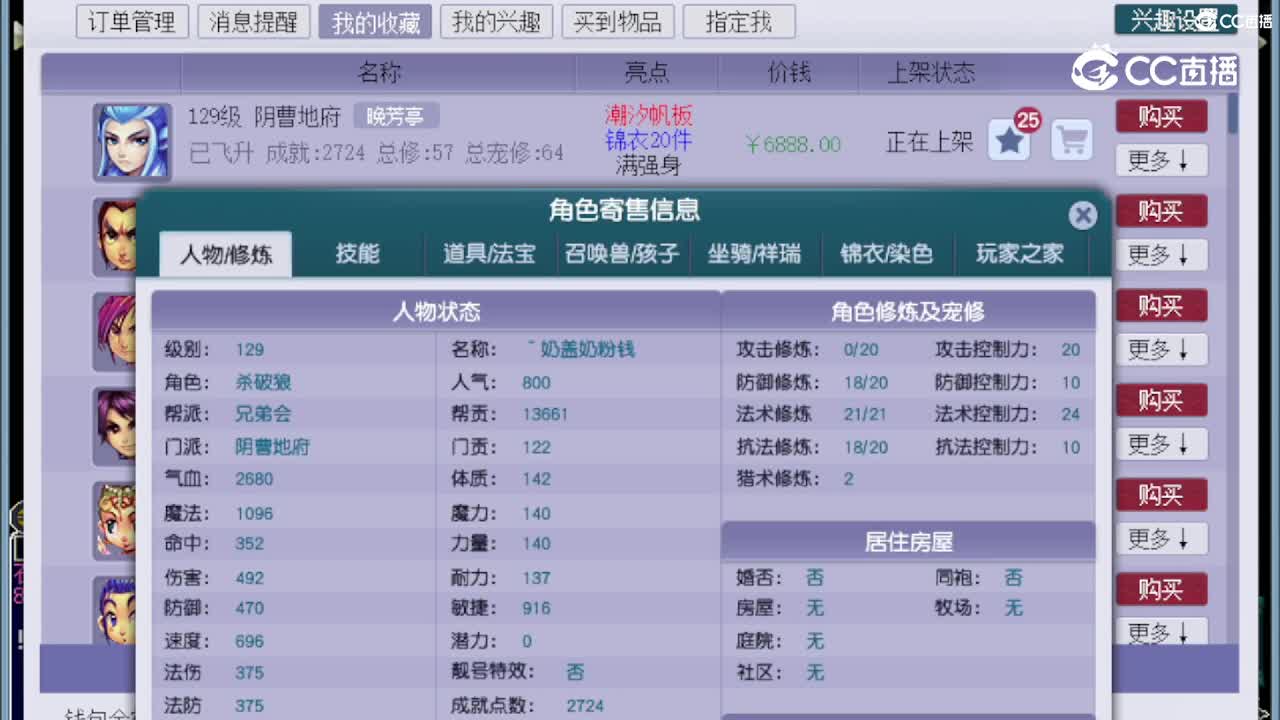Switch to the 订单管理 section

132,22
